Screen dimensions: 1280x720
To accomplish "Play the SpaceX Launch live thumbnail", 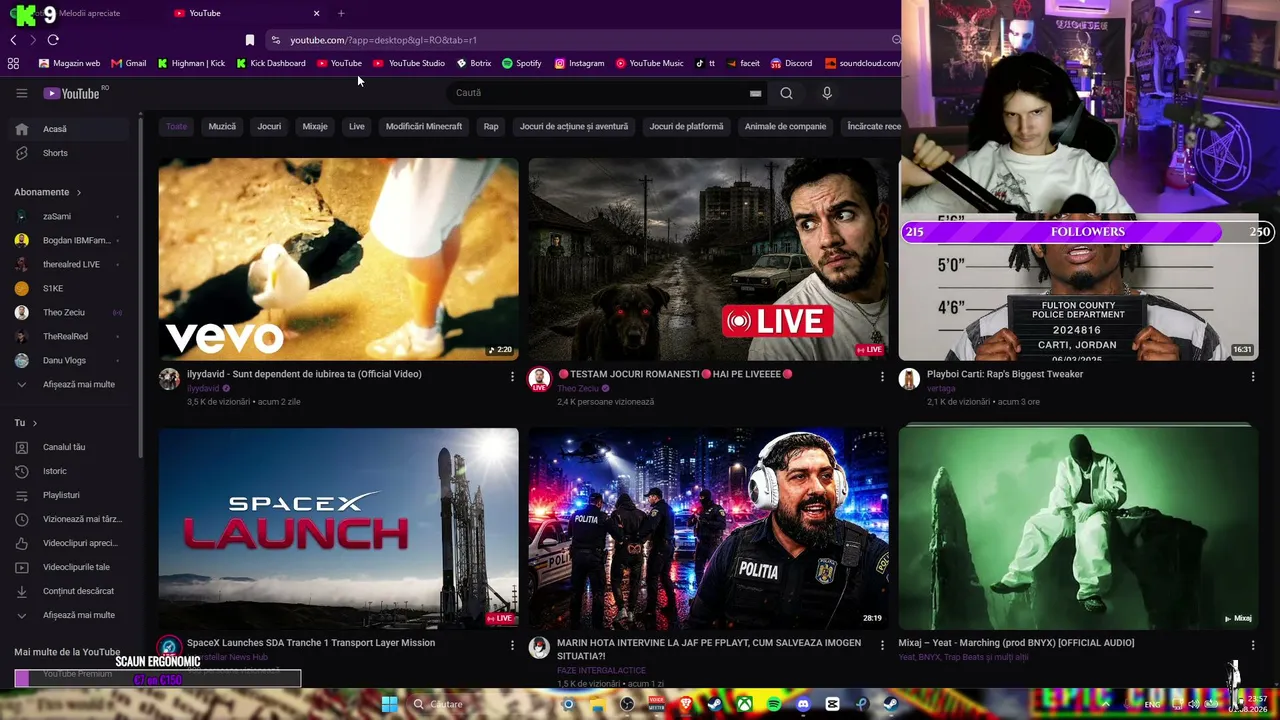I will 339,529.
